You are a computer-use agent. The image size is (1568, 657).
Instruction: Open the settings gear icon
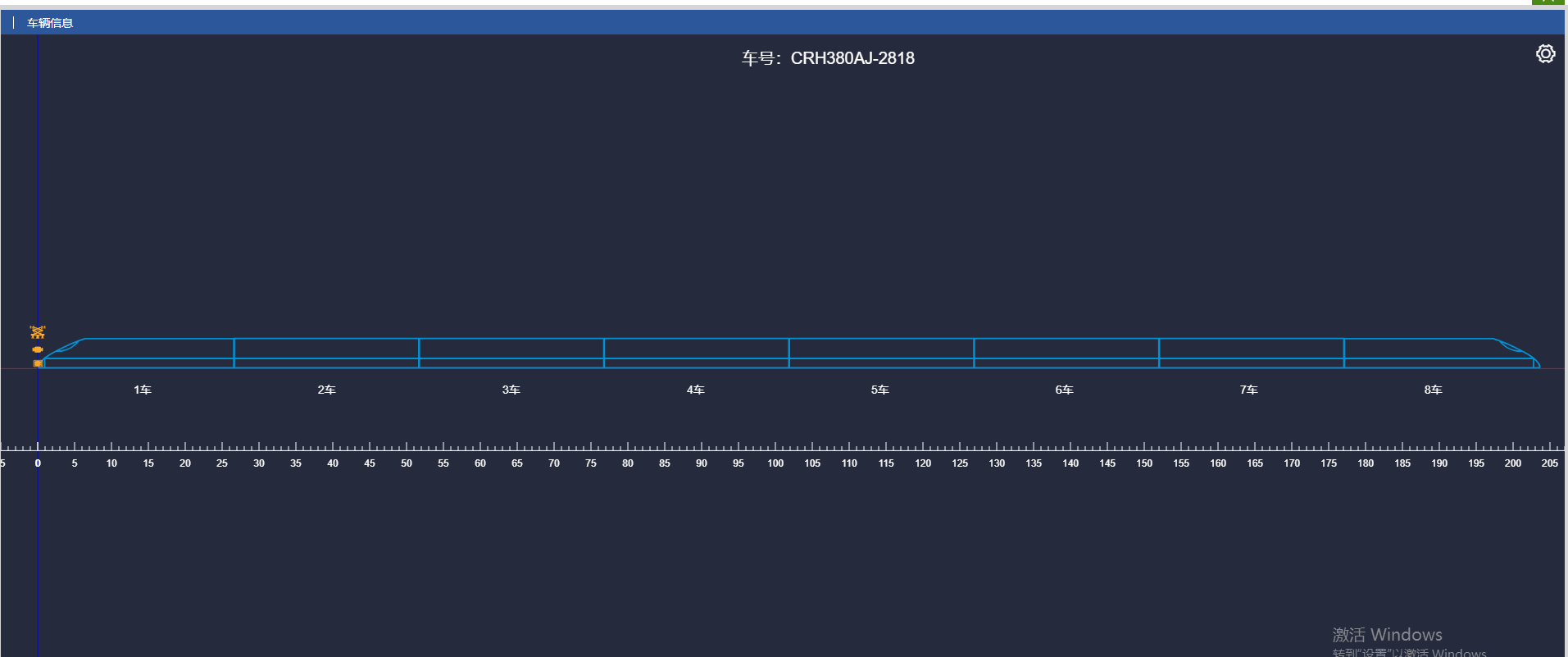coord(1545,54)
